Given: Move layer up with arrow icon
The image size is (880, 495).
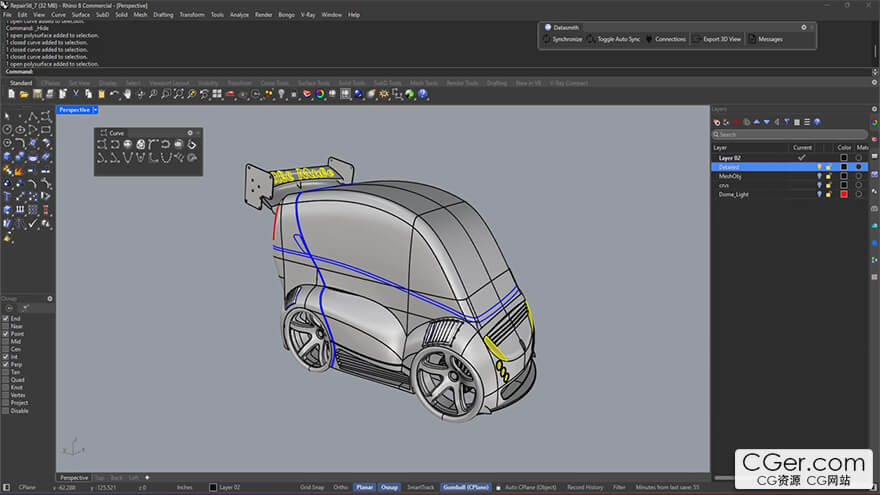Looking at the screenshot, I should point(755,122).
